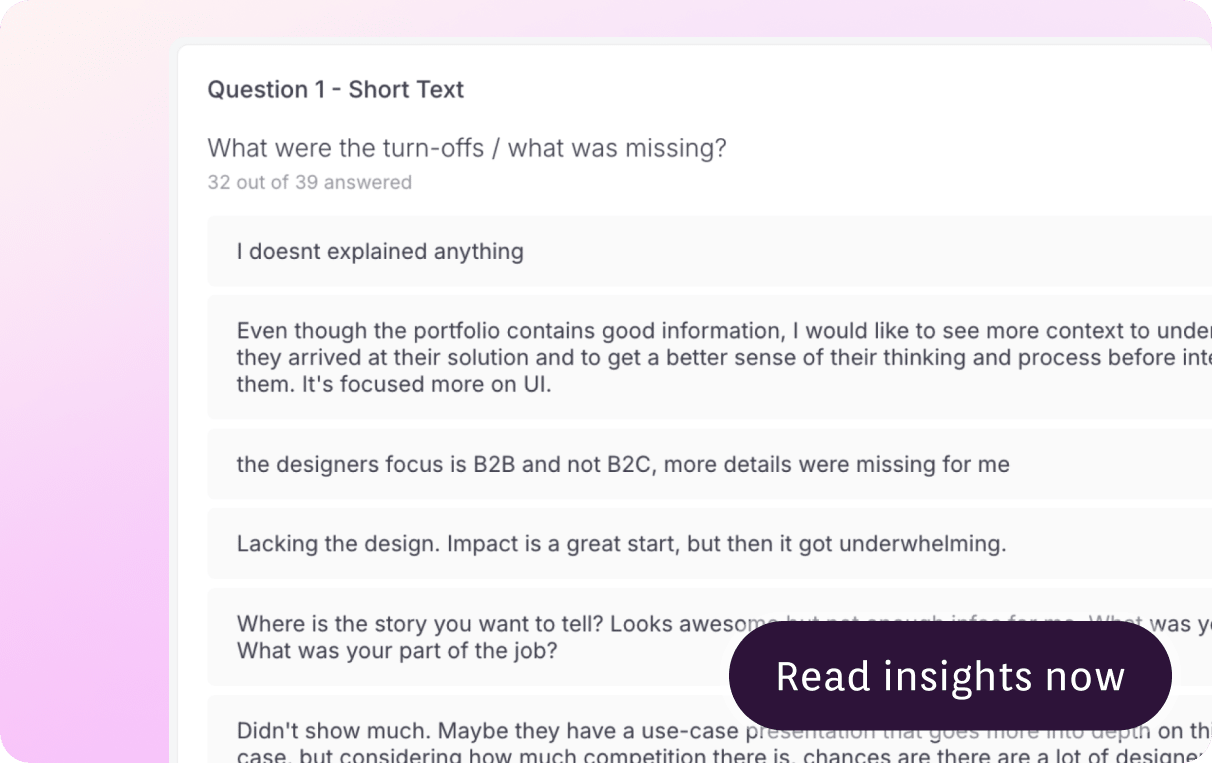This screenshot has height=763, width=1212.
Task: Click the turn-offs question title text
Action: coord(466,149)
